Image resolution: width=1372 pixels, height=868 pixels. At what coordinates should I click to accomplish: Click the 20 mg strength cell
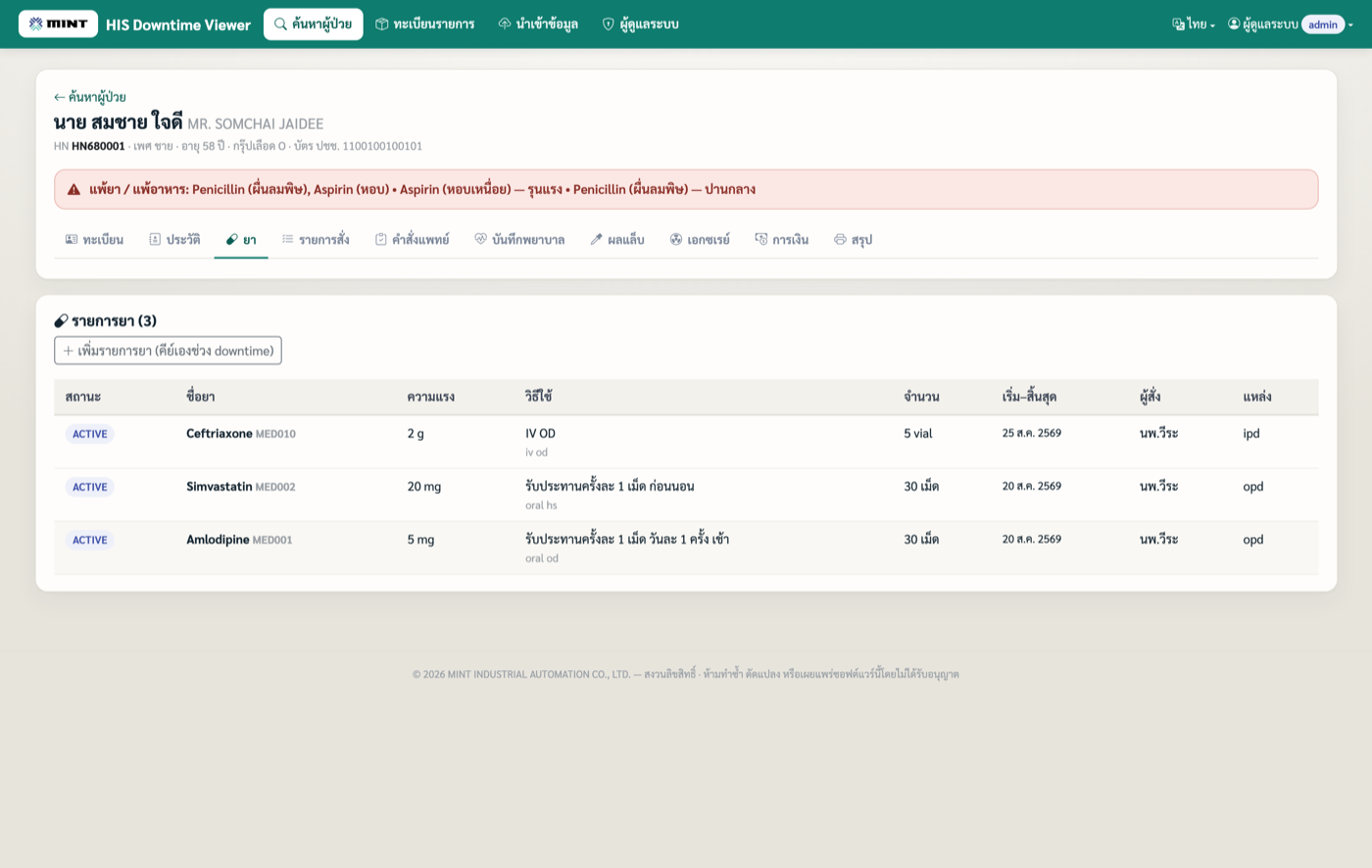tap(424, 486)
